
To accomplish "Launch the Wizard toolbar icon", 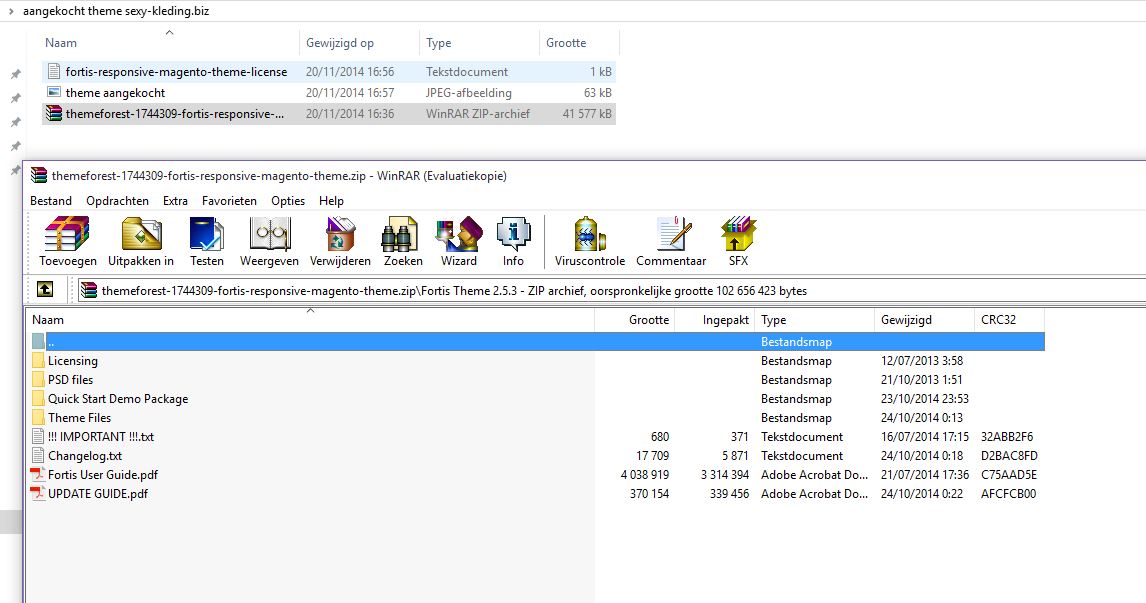I will coord(459,234).
